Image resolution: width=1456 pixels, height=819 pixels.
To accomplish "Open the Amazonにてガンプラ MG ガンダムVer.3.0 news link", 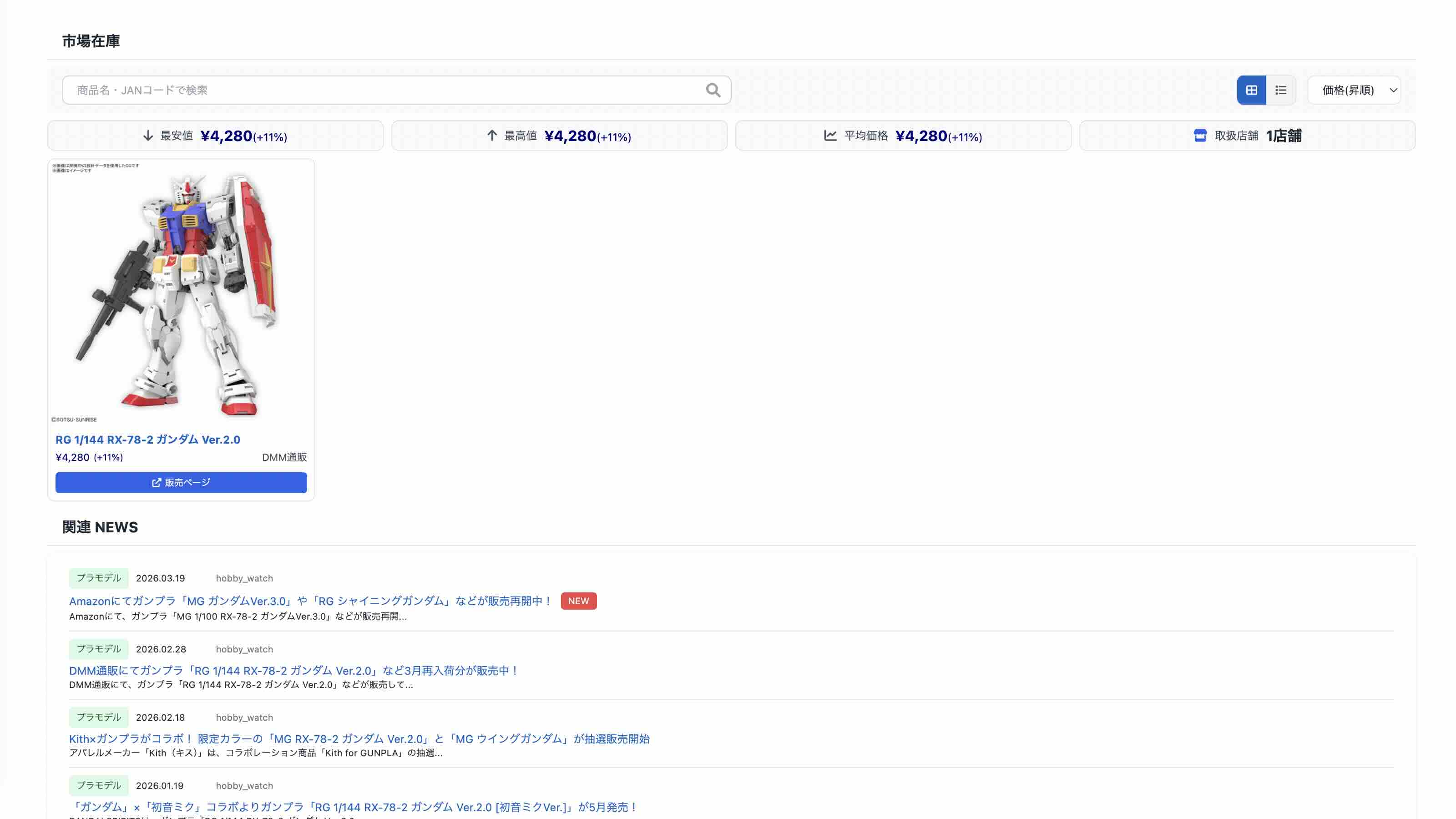I will click(310, 601).
